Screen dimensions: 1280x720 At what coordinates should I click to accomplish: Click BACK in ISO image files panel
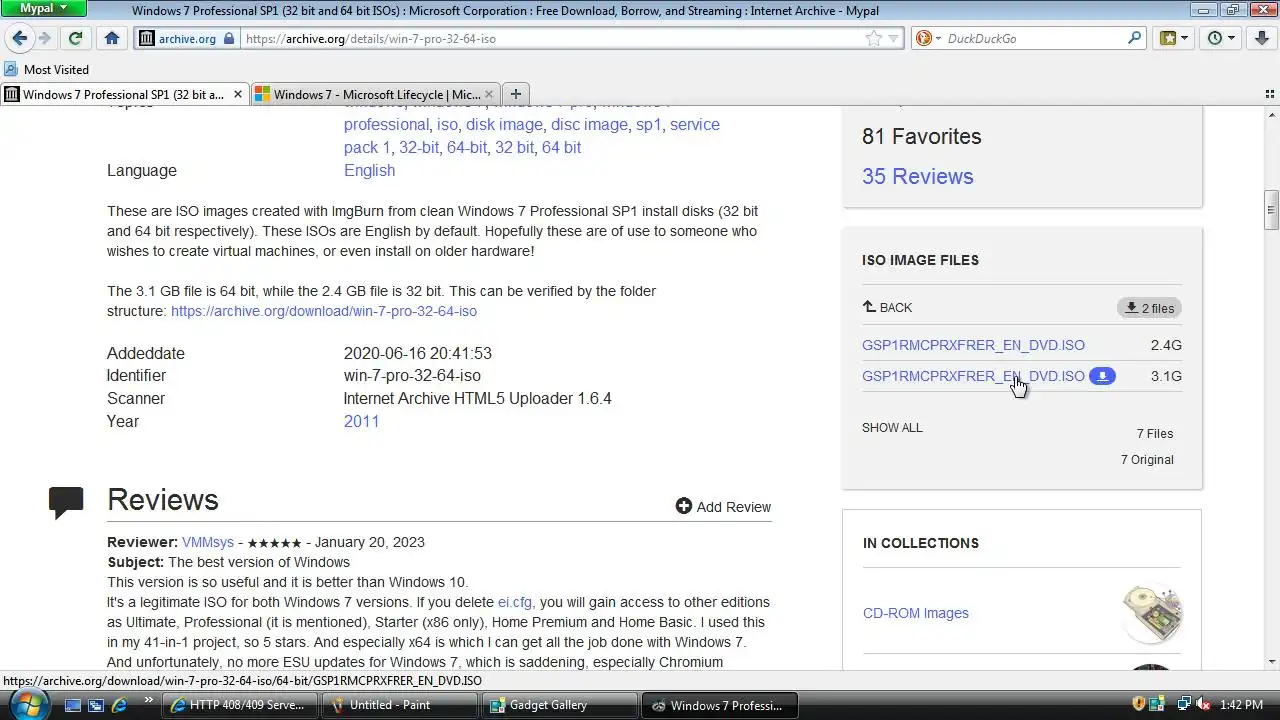click(x=887, y=307)
